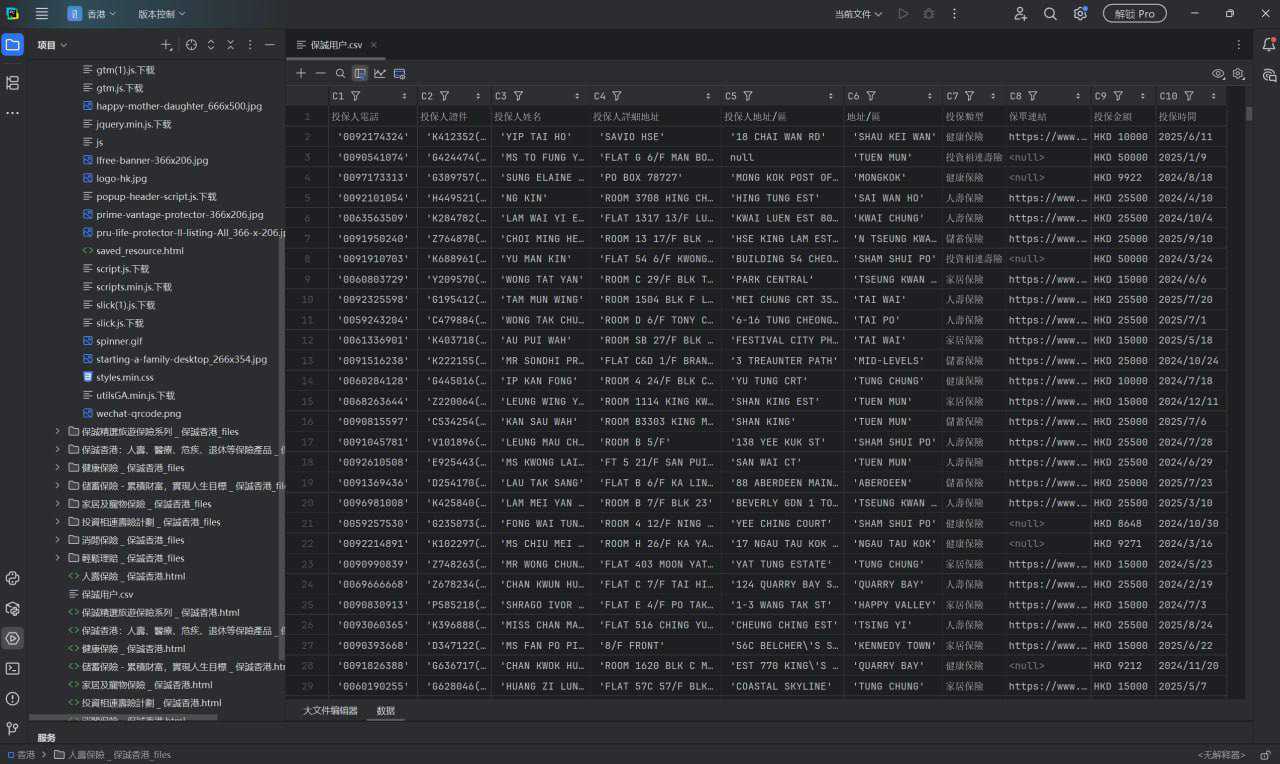Show more tool windows ellipsis in left sidebar
Image resolution: width=1280 pixels, height=764 pixels.
pyautogui.click(x=12, y=113)
